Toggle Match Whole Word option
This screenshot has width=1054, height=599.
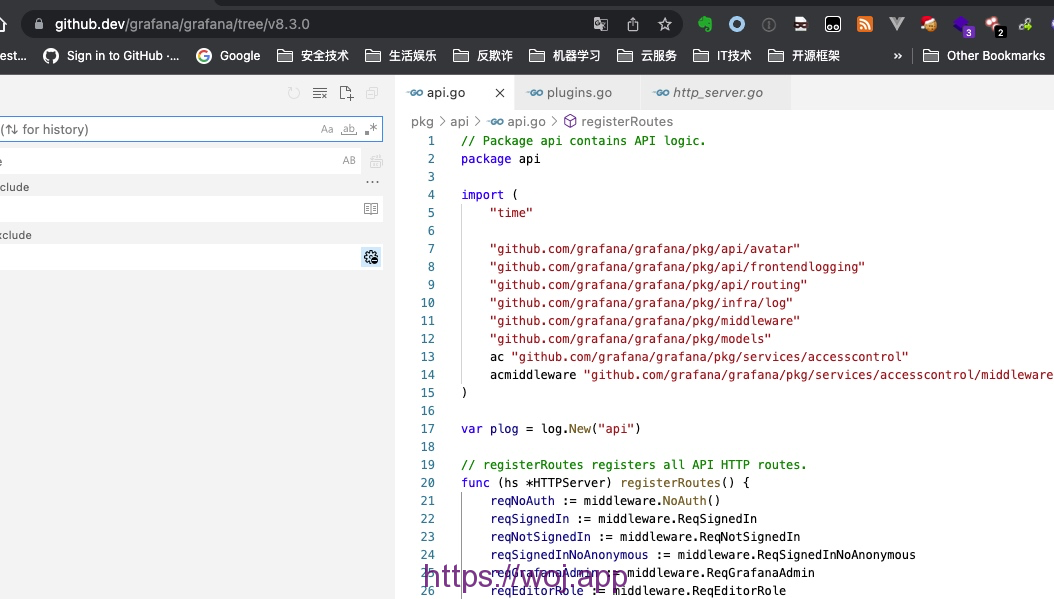tap(349, 129)
